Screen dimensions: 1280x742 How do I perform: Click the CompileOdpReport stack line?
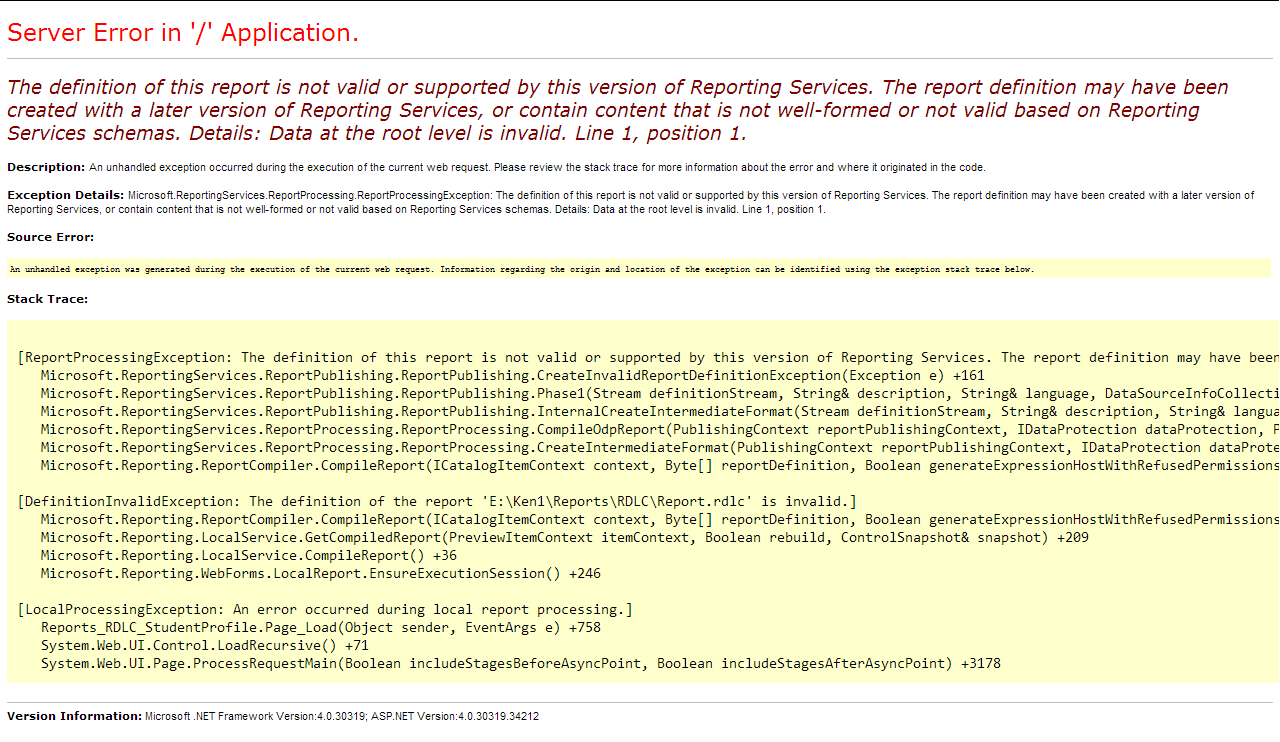coord(660,429)
